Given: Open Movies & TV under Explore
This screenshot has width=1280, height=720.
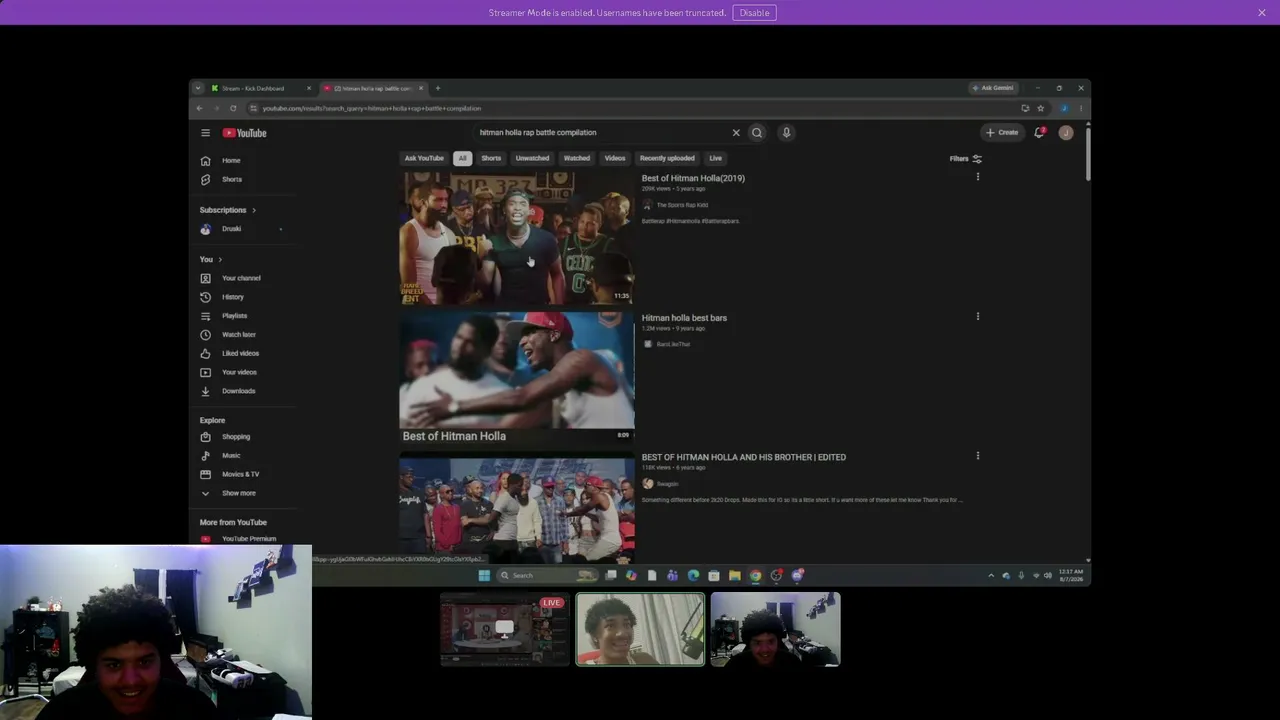Looking at the screenshot, I should [230, 474].
